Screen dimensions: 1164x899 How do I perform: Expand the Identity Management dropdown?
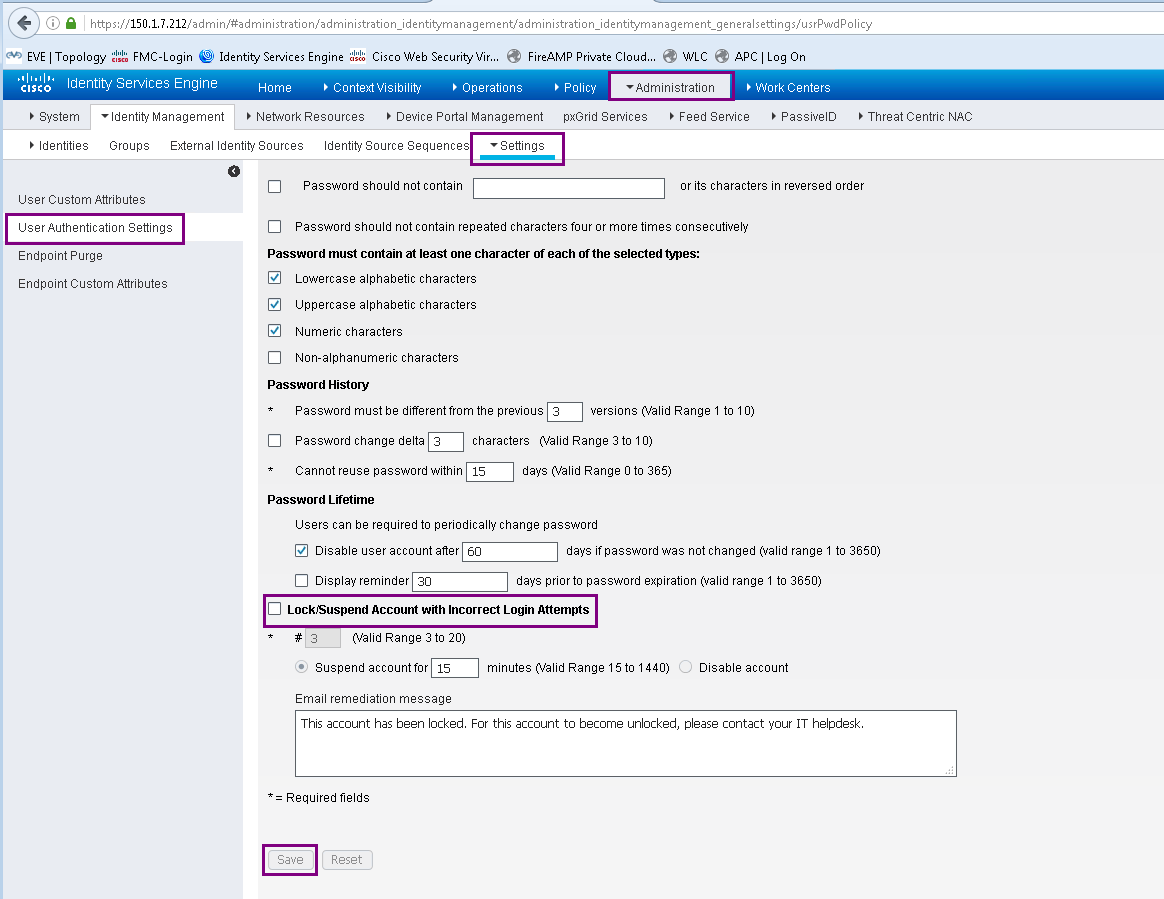tap(161, 116)
